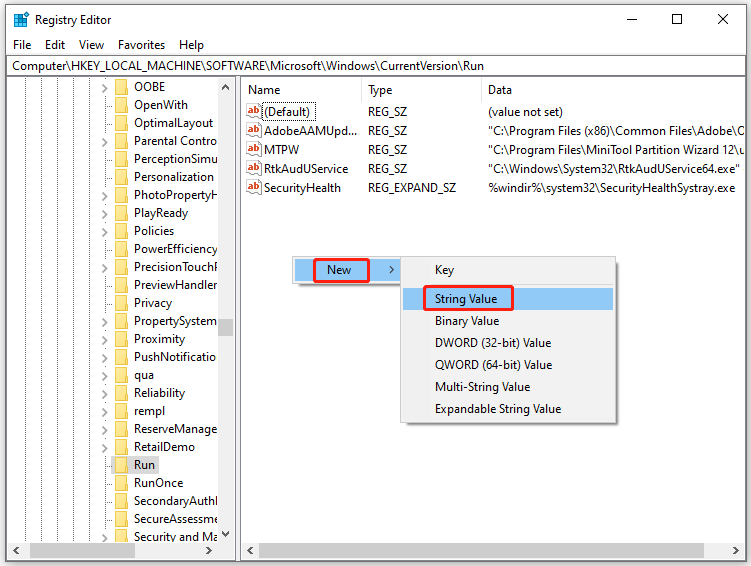
Task: Click the Policies folder icon
Action: pos(121,231)
